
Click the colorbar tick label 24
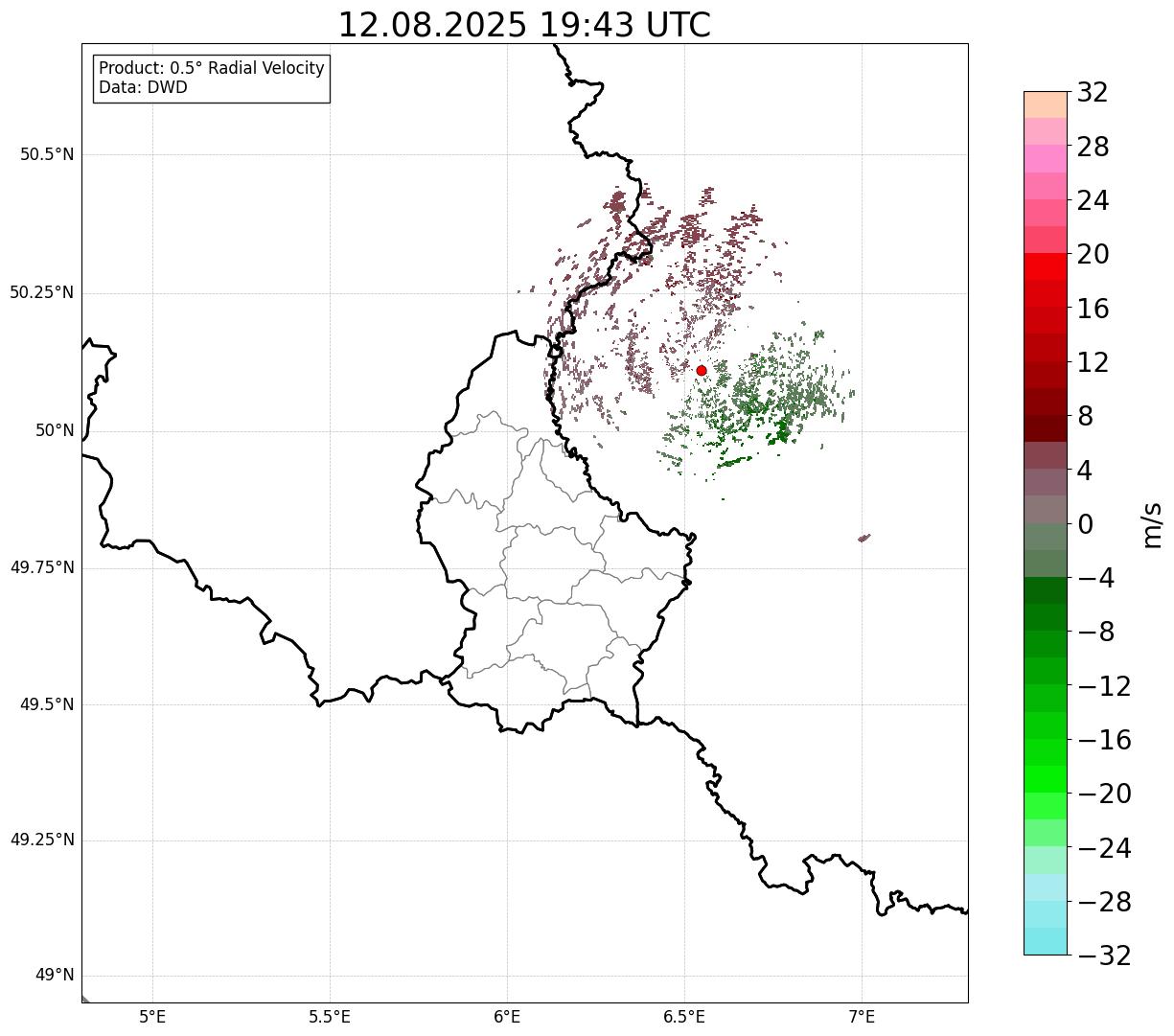[x=1093, y=200]
